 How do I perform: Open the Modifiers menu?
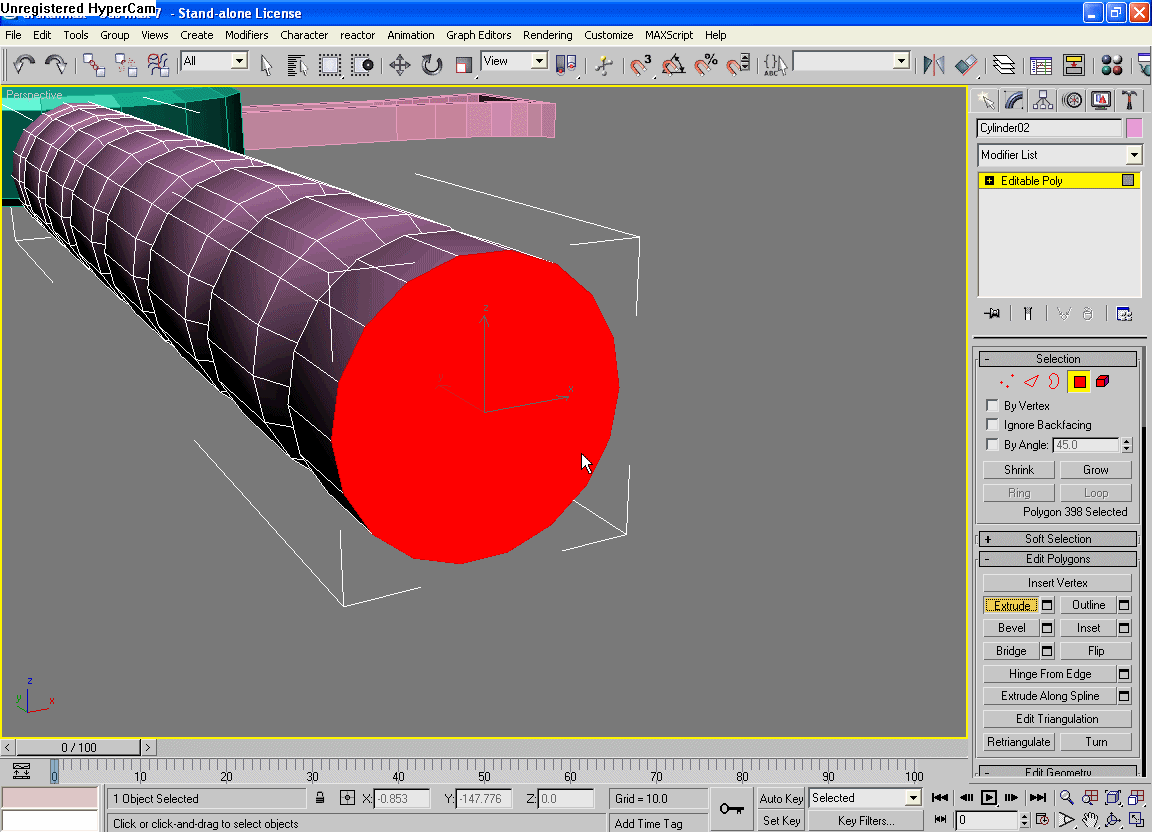(x=246, y=35)
